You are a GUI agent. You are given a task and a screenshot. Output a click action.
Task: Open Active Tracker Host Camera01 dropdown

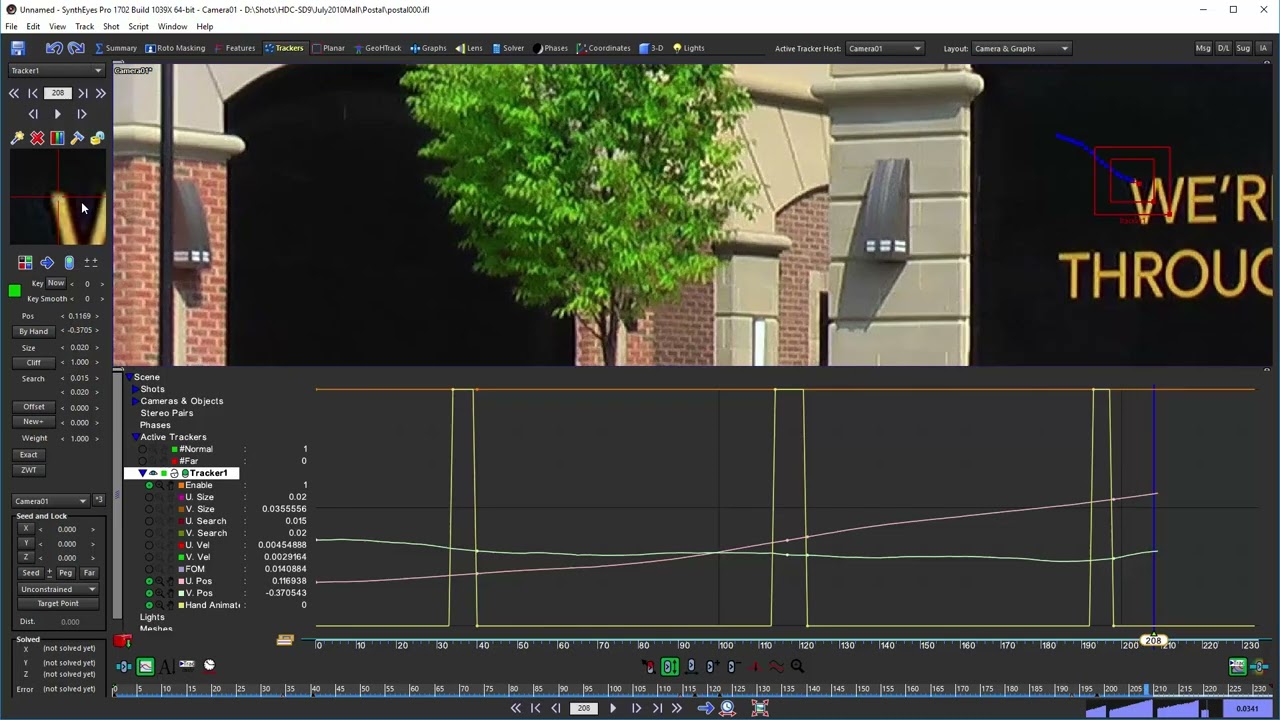click(x=884, y=48)
